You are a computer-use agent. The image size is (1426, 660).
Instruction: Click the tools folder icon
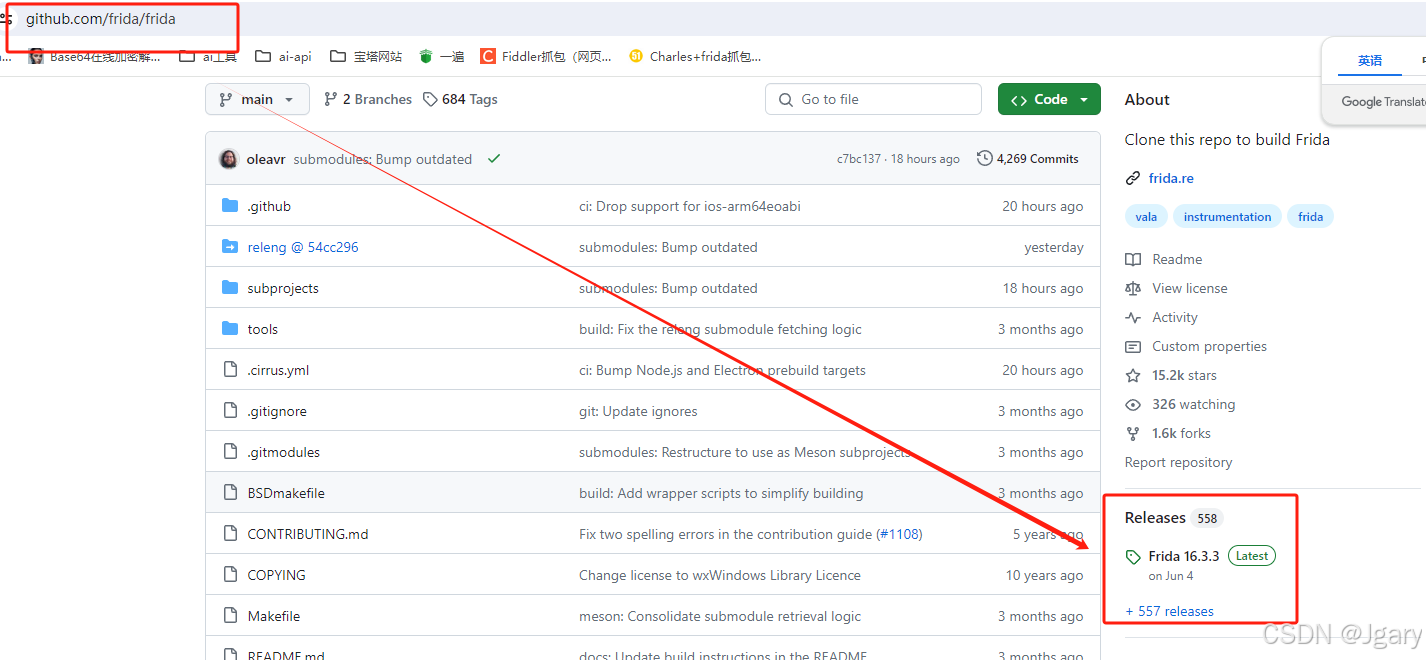(230, 329)
